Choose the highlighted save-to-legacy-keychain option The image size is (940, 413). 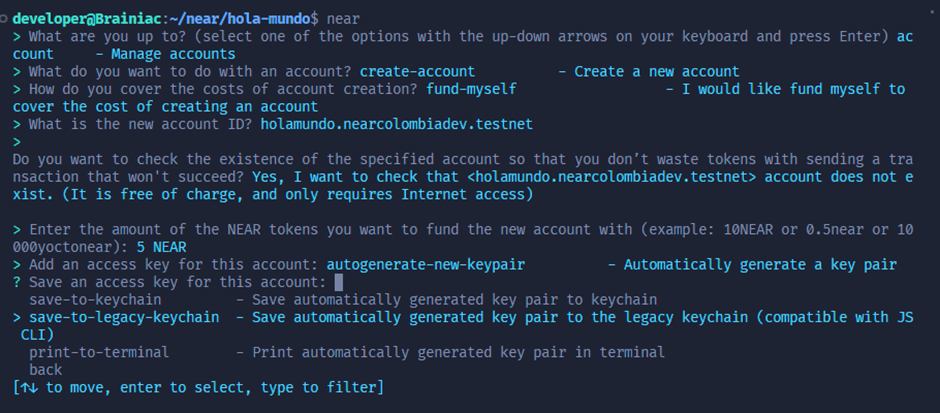click(x=125, y=317)
